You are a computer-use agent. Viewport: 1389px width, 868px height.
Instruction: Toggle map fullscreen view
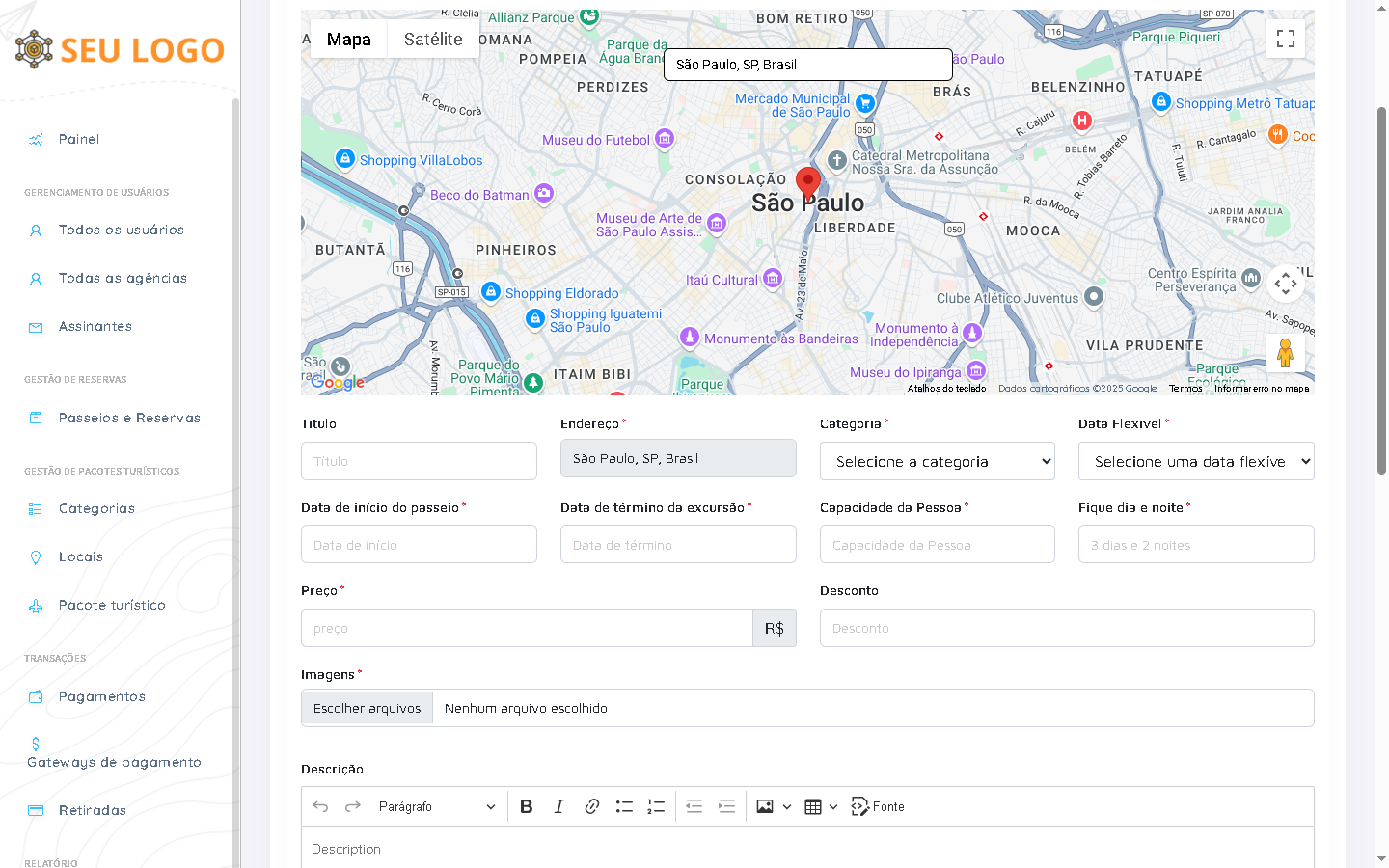(1285, 39)
